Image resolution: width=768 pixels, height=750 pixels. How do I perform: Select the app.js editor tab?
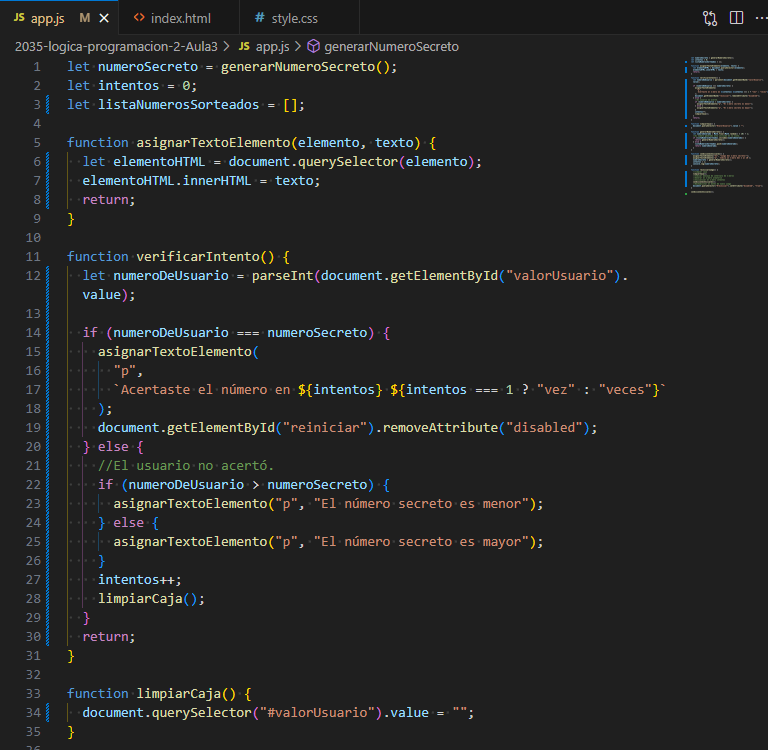[x=59, y=18]
